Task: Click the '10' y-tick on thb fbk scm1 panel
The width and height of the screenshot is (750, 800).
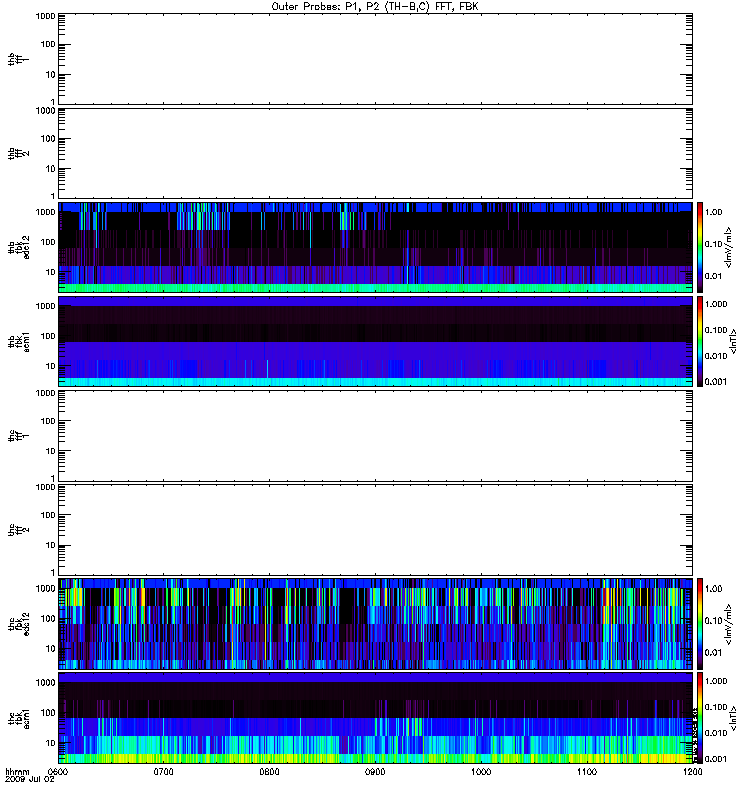Action: [51, 366]
